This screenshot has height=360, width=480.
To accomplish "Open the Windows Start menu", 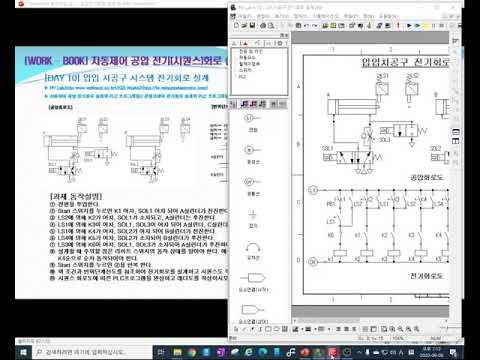I will (23, 352).
